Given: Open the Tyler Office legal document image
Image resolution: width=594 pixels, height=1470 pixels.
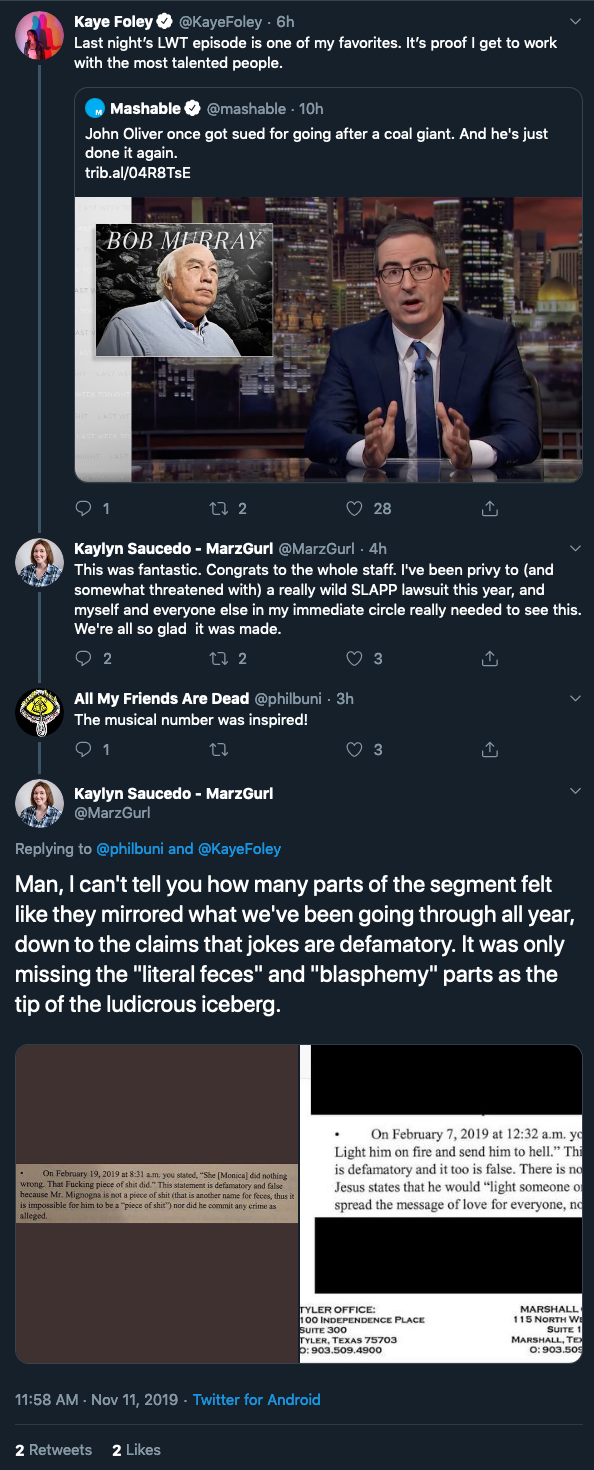Looking at the screenshot, I should point(441,1204).
